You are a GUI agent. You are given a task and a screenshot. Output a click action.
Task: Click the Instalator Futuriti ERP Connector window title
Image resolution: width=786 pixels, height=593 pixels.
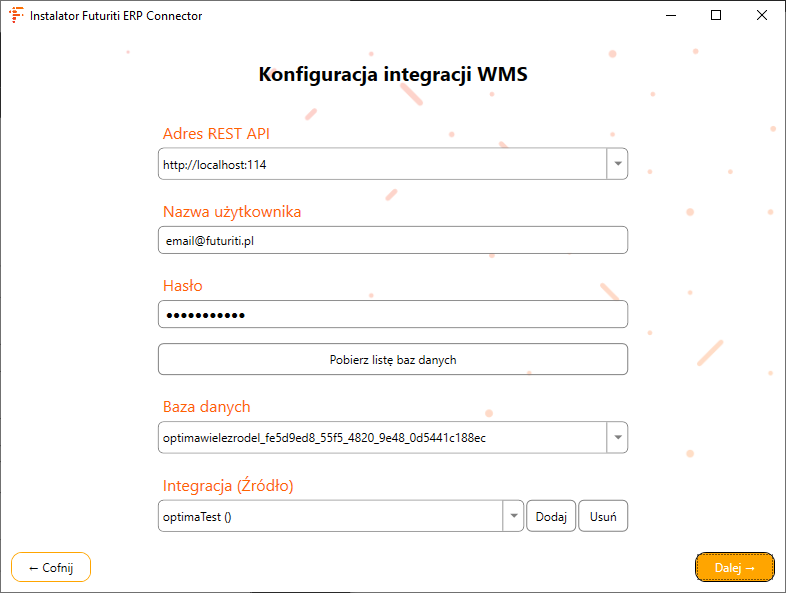tap(116, 16)
